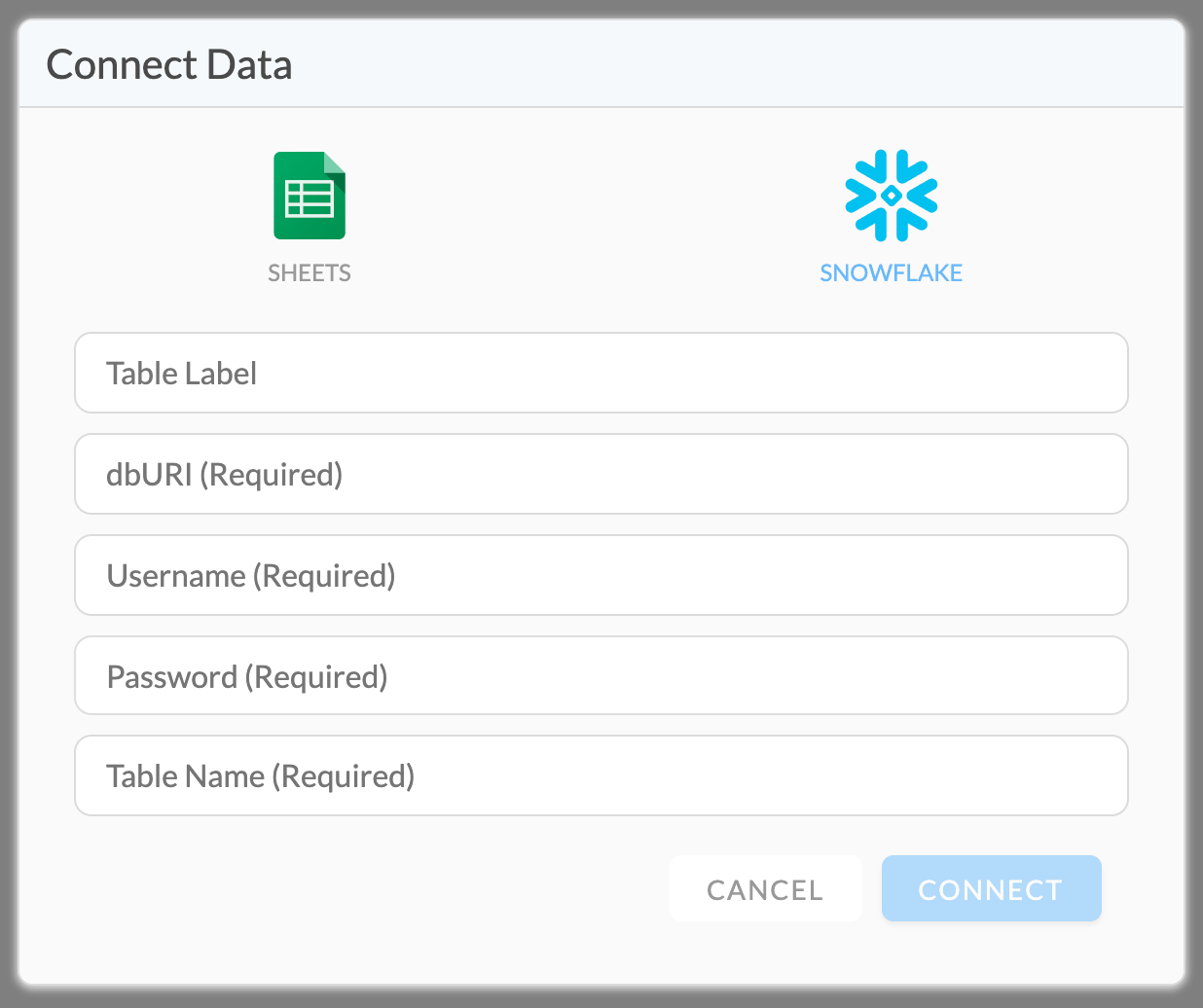Click the blue CONNECT button

pos(991,889)
